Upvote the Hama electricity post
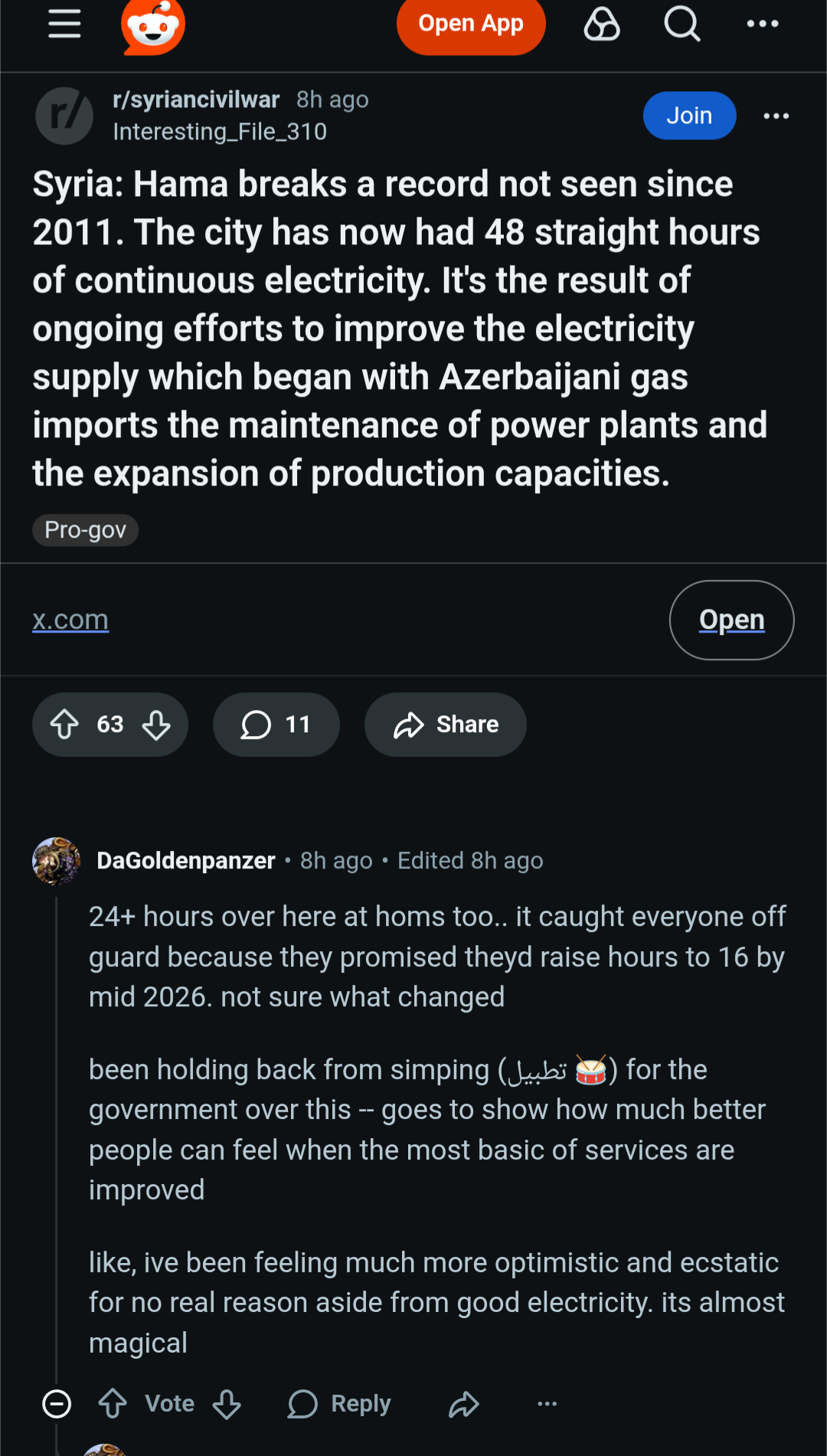Viewport: 827px width, 1456px height. [x=65, y=725]
